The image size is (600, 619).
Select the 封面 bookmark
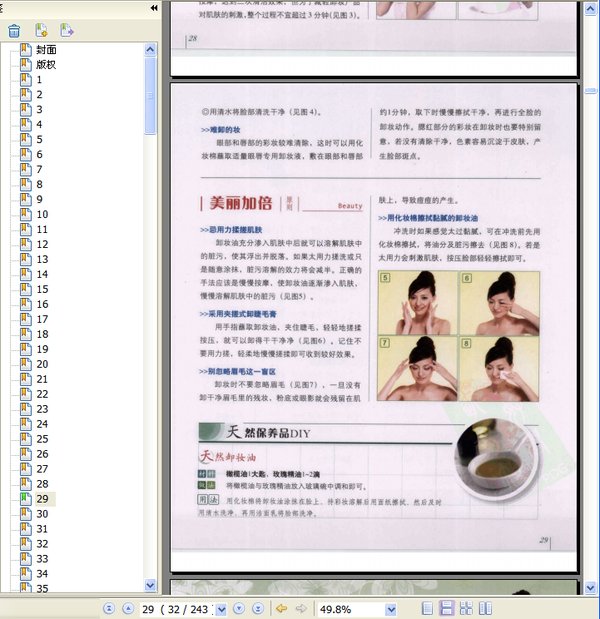point(46,49)
